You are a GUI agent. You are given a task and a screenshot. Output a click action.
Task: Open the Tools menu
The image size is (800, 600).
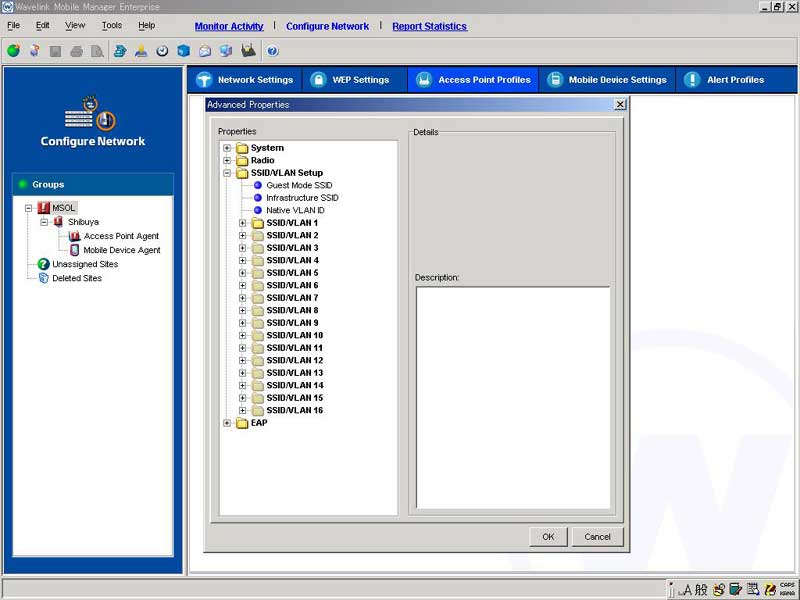[112, 25]
